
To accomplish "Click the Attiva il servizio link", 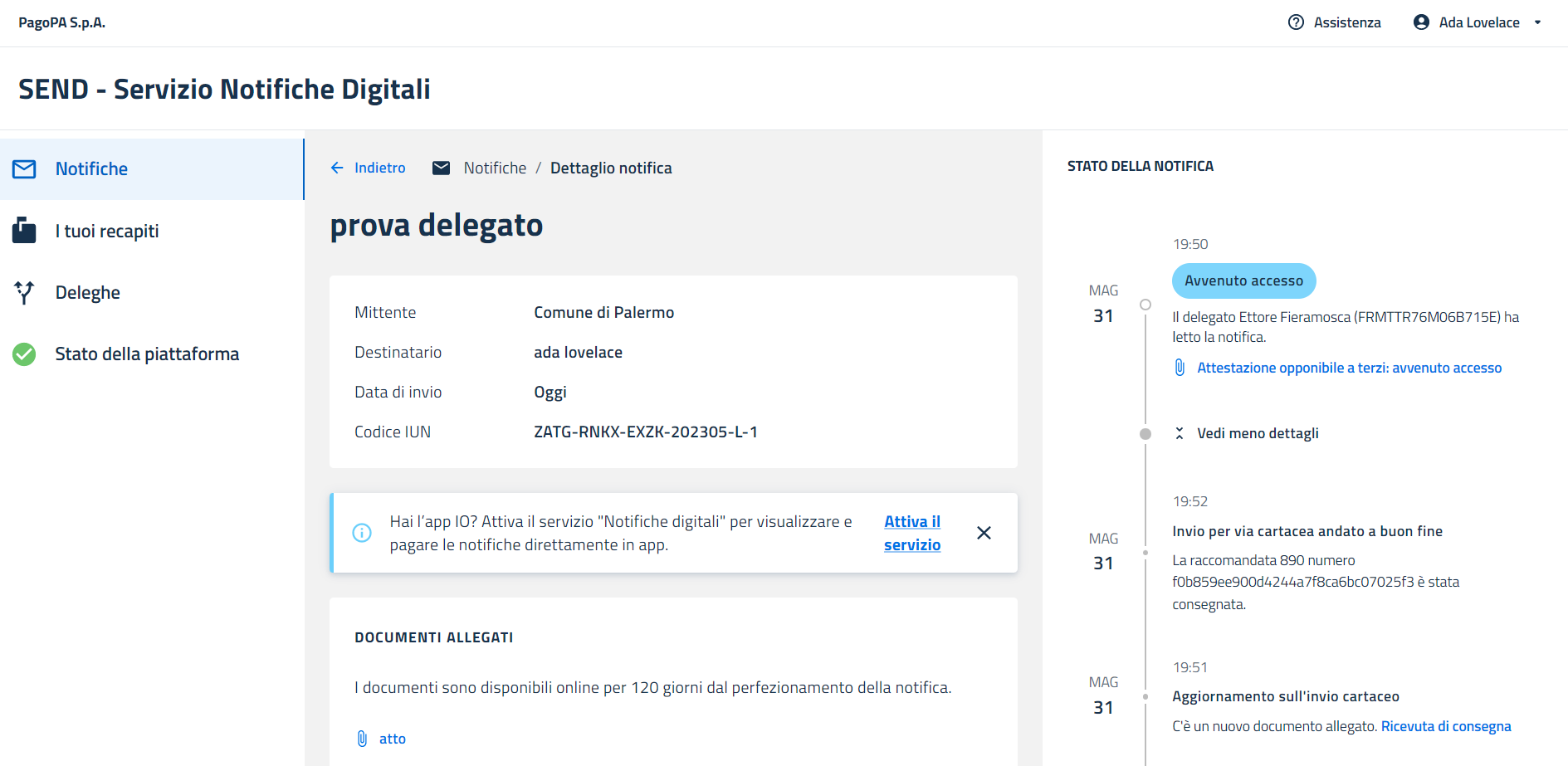I will pyautogui.click(x=911, y=533).
